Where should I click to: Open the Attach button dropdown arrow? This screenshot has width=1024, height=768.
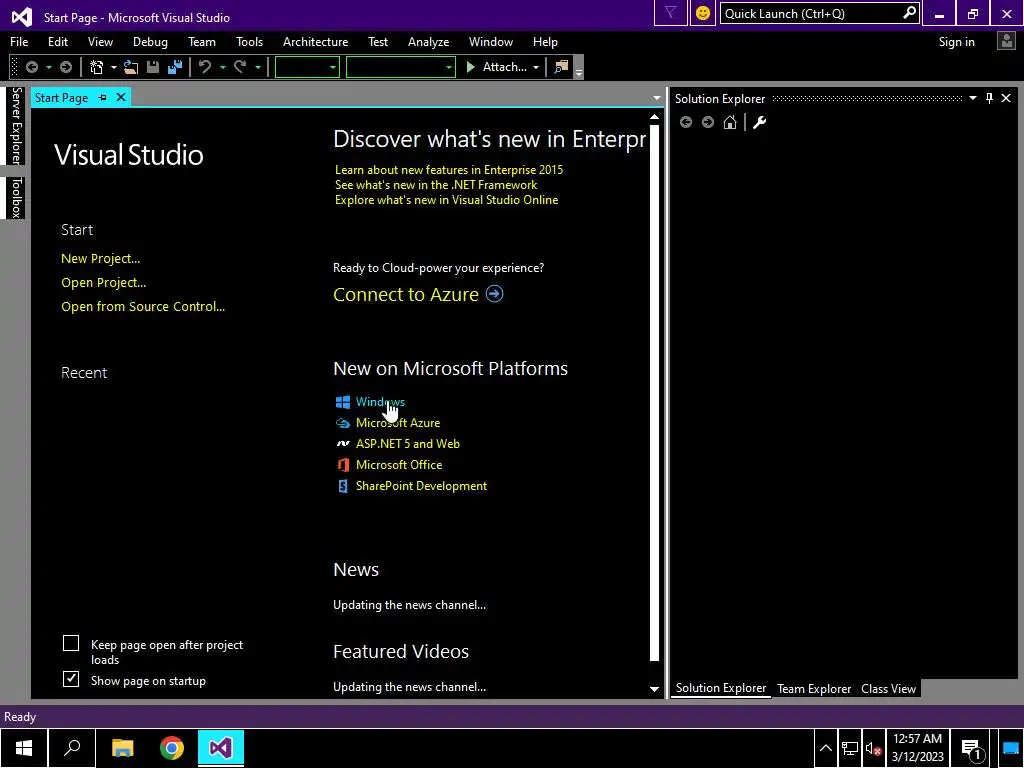pyautogui.click(x=536, y=67)
